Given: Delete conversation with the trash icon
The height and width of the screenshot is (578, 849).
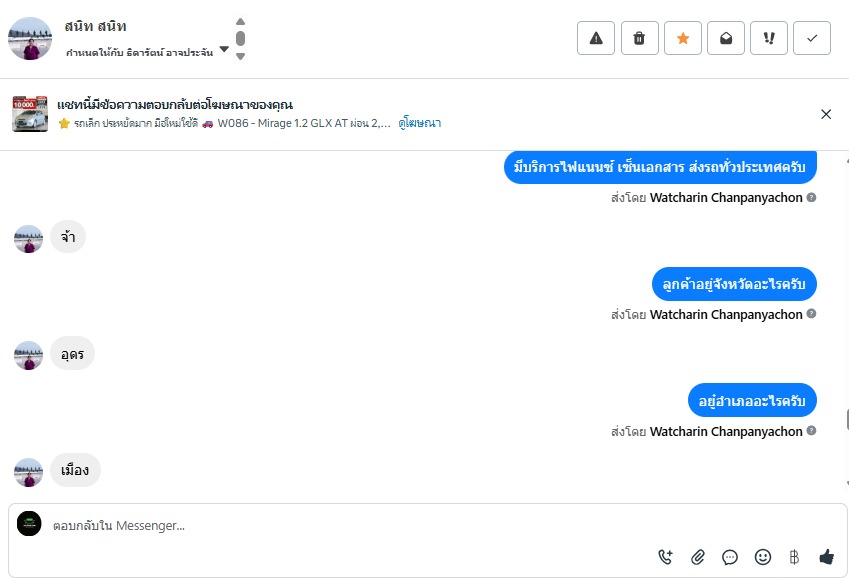Looking at the screenshot, I should (639, 38).
